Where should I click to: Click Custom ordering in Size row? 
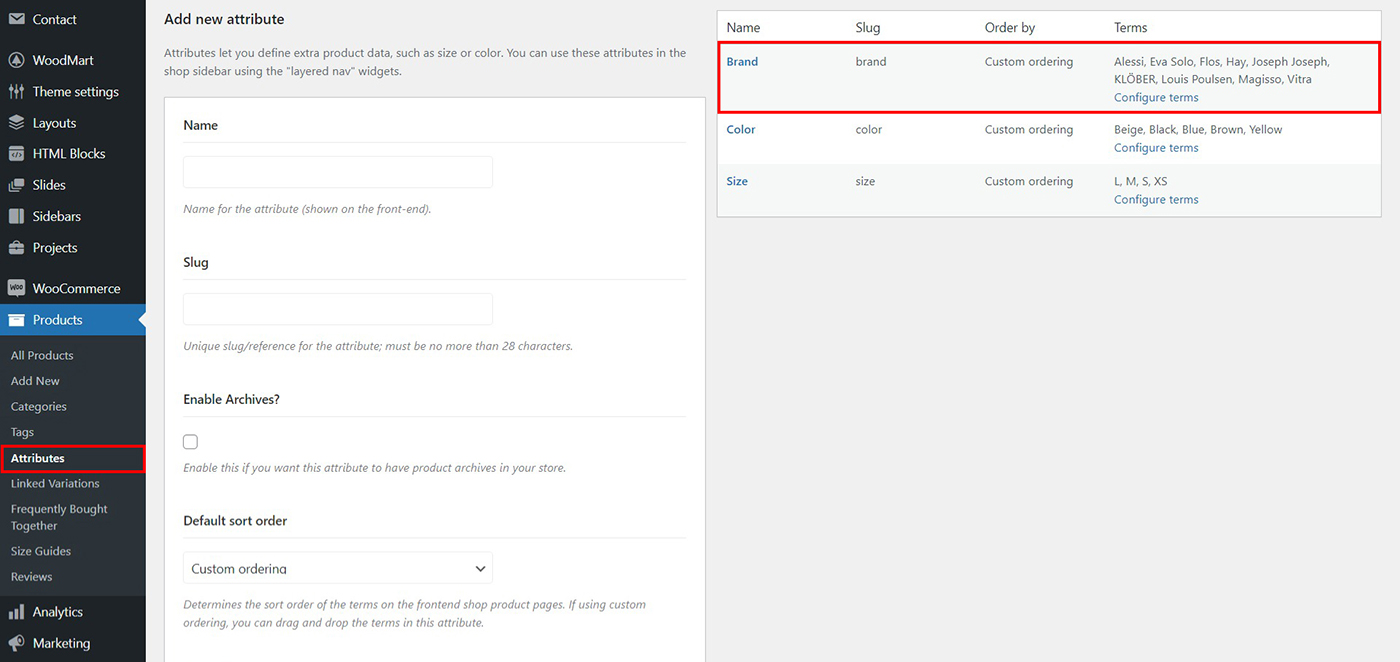pyautogui.click(x=1029, y=182)
